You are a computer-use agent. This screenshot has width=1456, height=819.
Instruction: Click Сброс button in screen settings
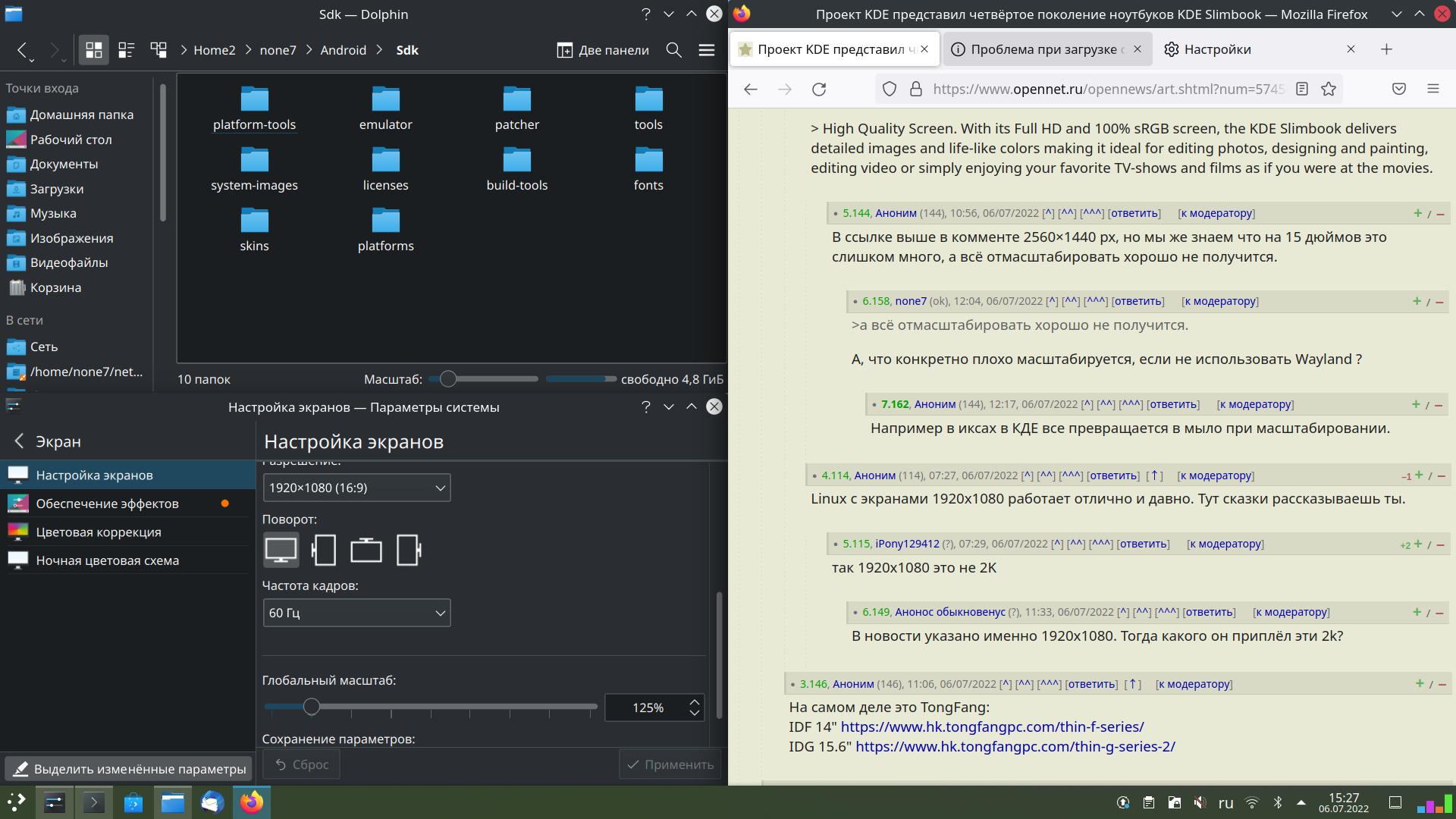pyautogui.click(x=302, y=764)
